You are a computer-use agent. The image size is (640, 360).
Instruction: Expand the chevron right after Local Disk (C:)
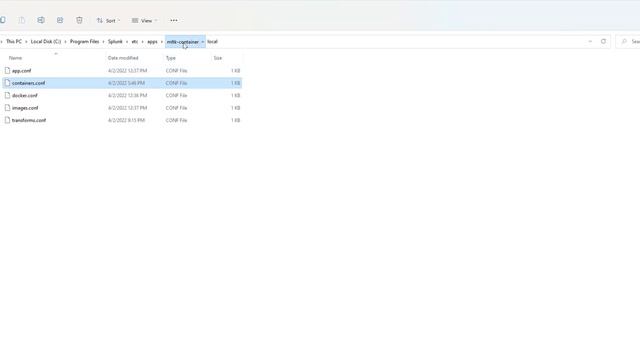[x=65, y=42]
